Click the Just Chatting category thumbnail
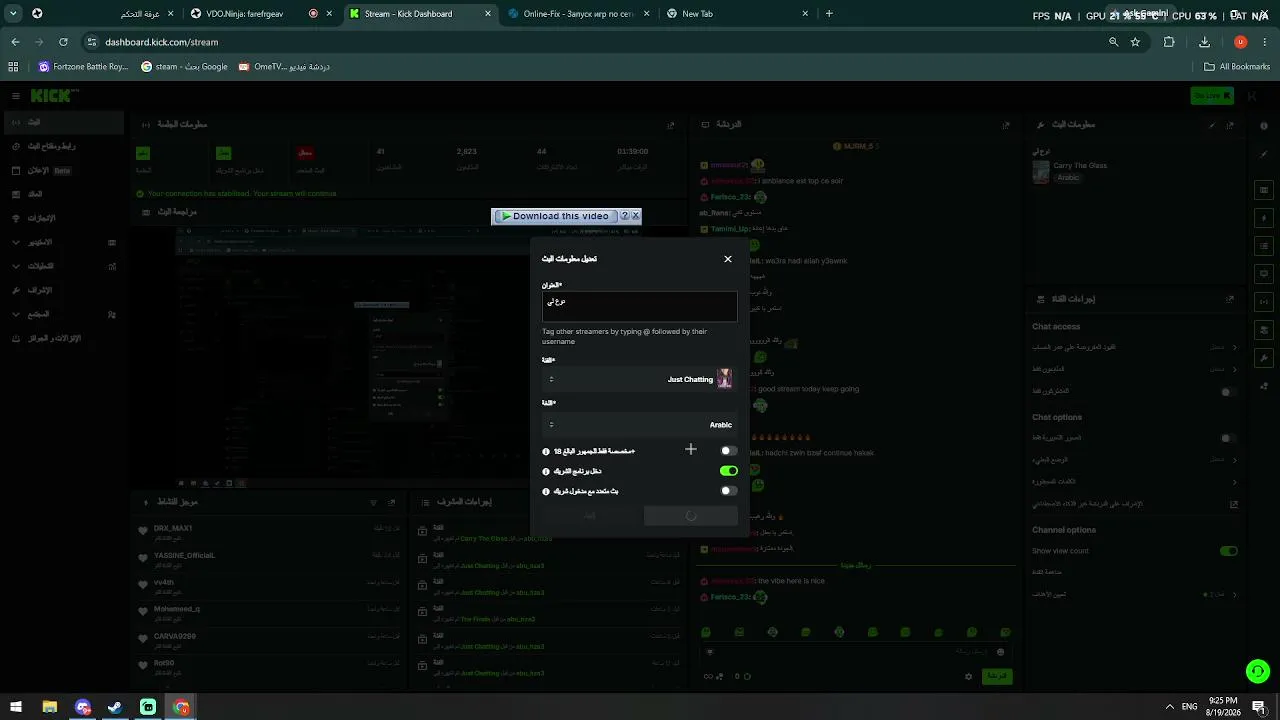Screen dimensions: 1280x720 (725, 379)
